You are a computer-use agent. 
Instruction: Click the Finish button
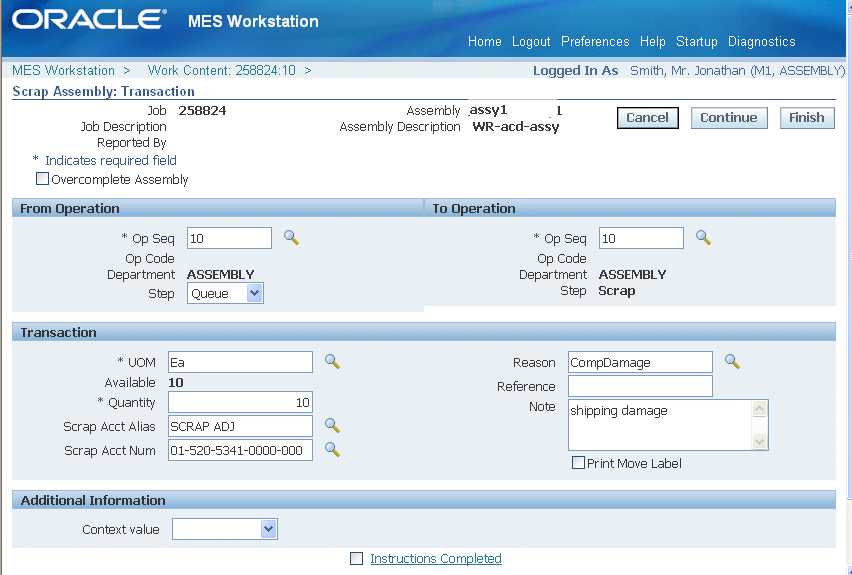[807, 118]
